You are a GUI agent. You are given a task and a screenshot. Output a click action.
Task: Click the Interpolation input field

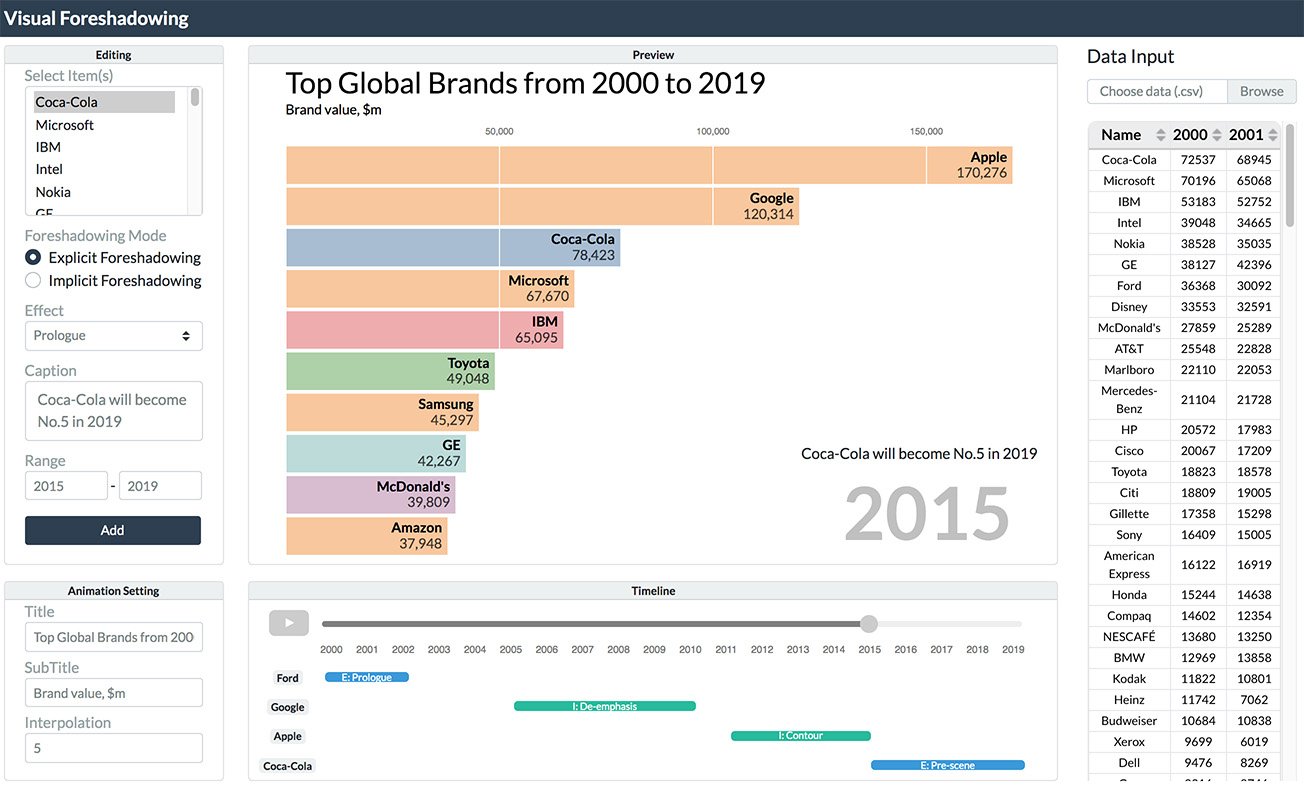tap(113, 748)
